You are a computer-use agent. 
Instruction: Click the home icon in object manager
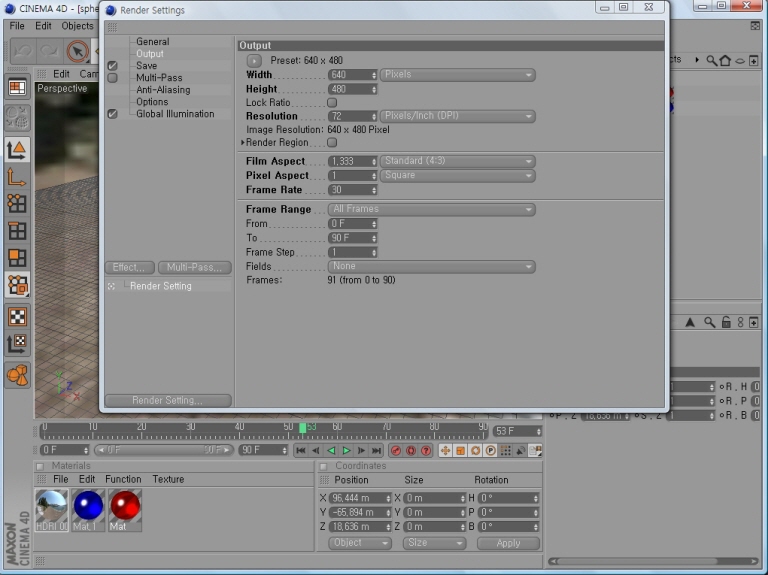pos(725,60)
